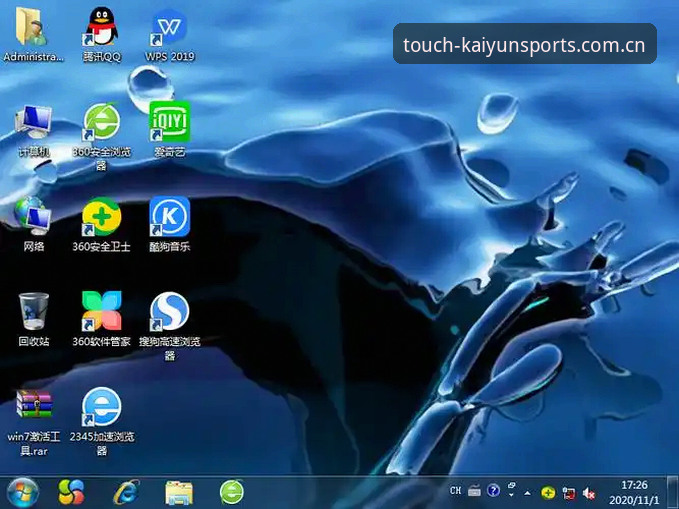Toggle the muted volume speaker tray icon
679x509 pixels.
click(x=588, y=493)
